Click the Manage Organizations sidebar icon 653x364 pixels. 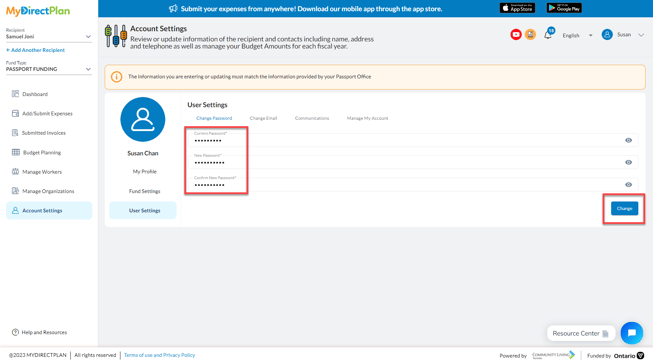(15, 191)
